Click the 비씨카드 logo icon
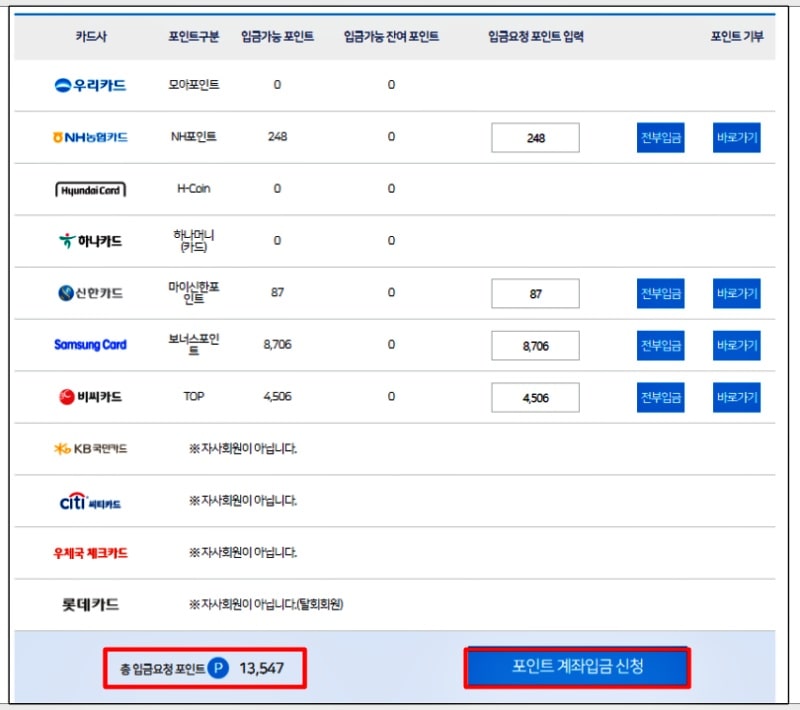Screen dimensions: 800x710 (89, 397)
